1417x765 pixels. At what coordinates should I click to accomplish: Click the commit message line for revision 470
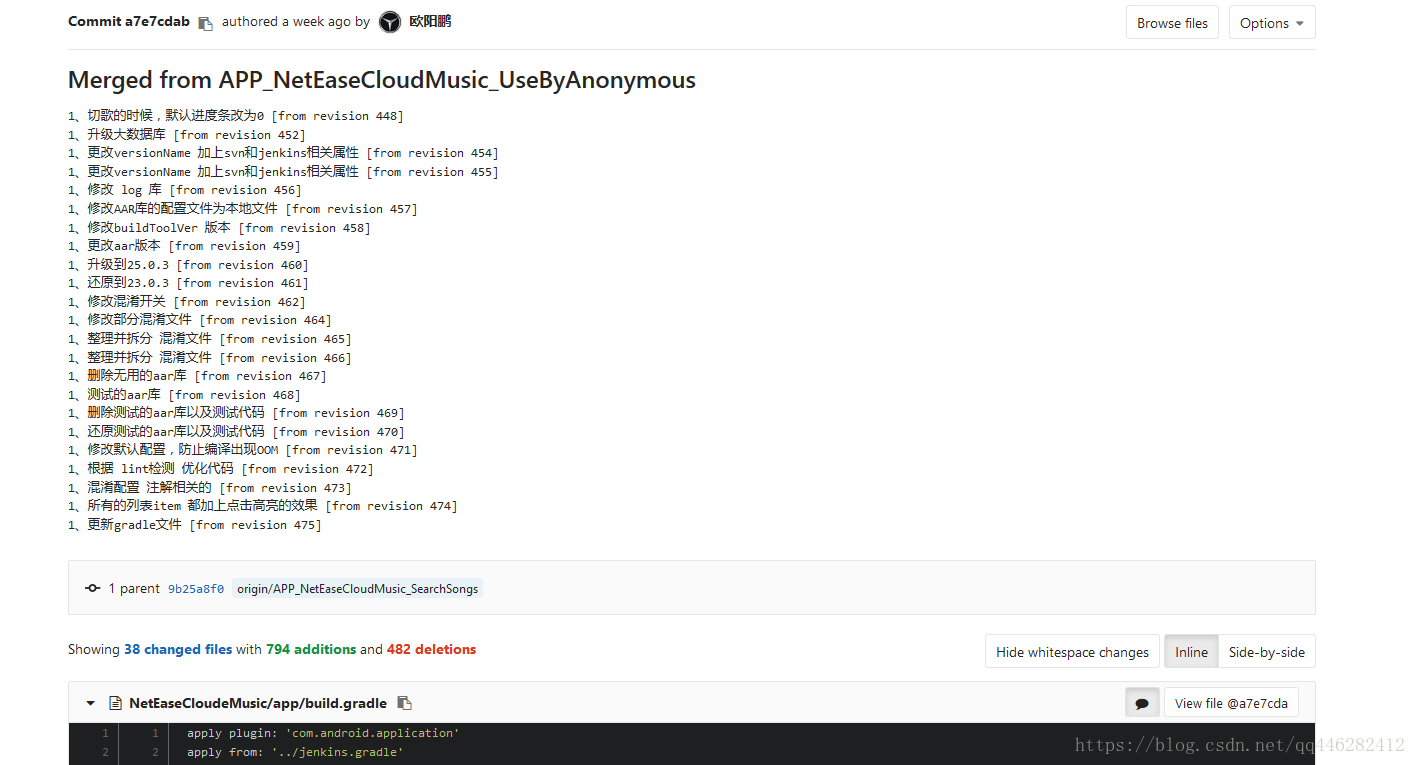(x=236, y=432)
